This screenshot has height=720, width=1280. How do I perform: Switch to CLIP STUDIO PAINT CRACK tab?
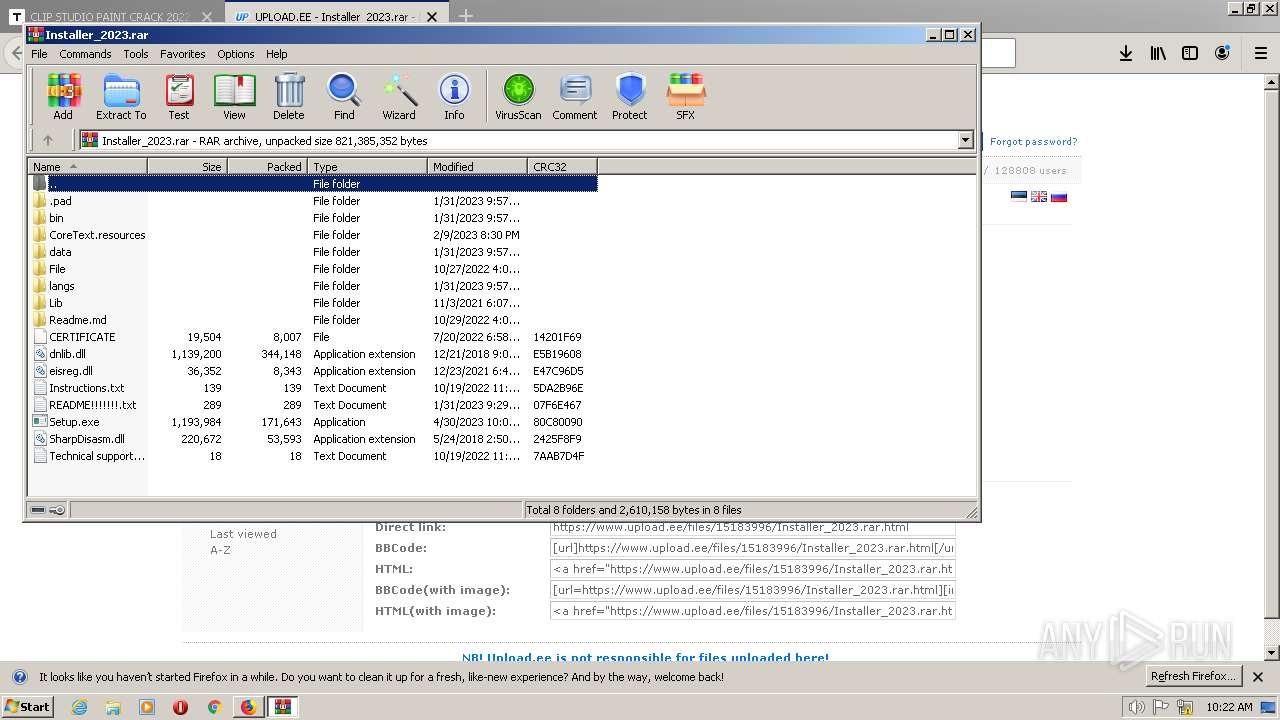coord(112,17)
